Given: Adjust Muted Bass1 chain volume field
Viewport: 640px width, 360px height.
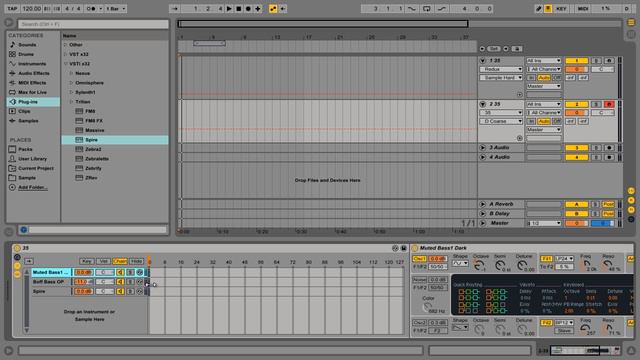Looking at the screenshot, I should [x=83, y=272].
